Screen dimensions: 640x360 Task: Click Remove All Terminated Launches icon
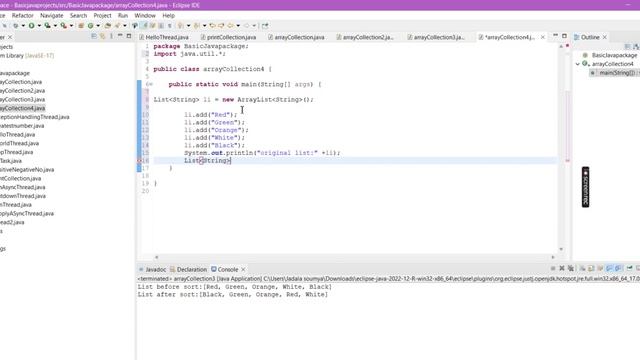coord(571,268)
